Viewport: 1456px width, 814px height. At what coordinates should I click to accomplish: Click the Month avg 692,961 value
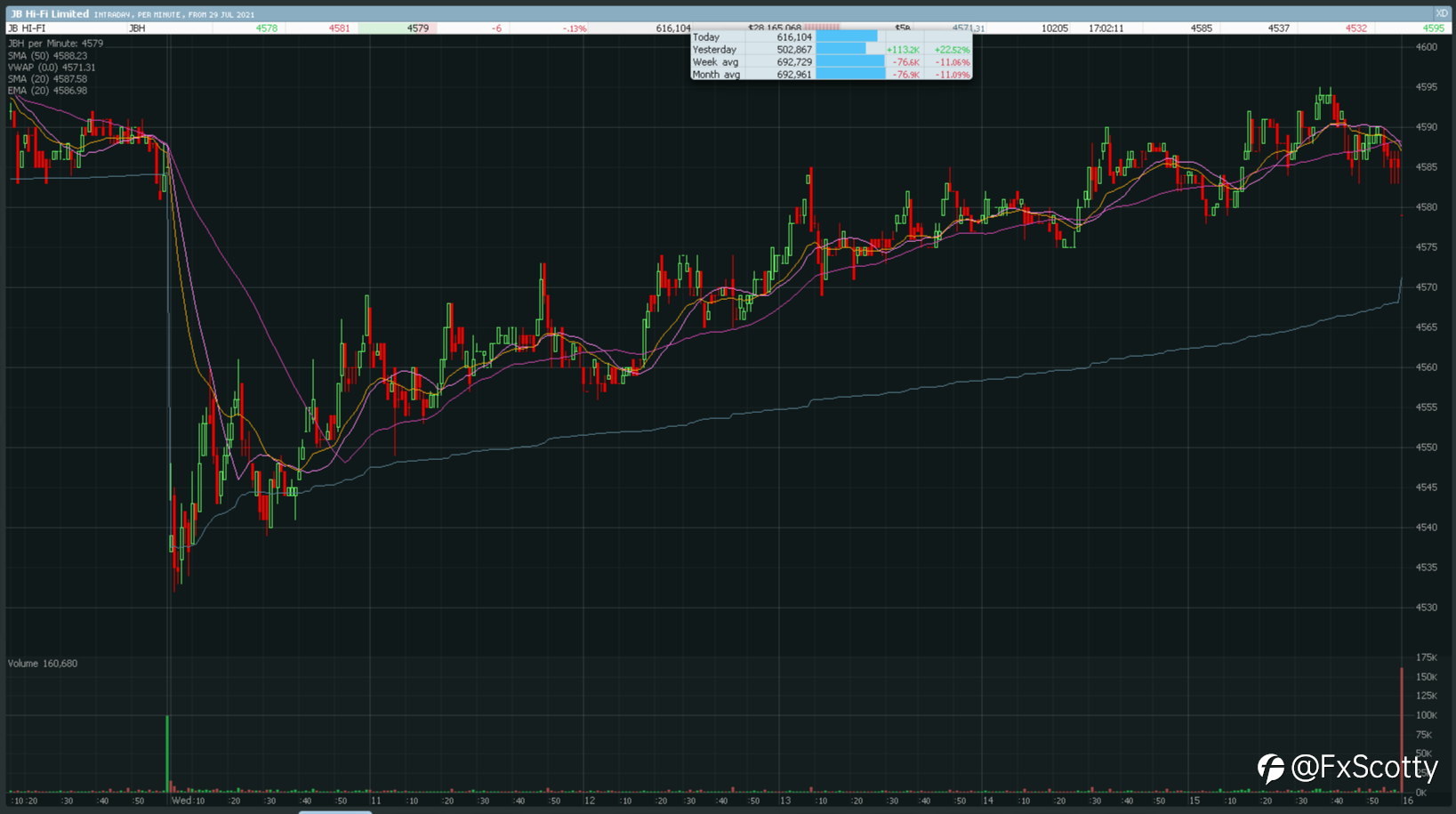(794, 75)
